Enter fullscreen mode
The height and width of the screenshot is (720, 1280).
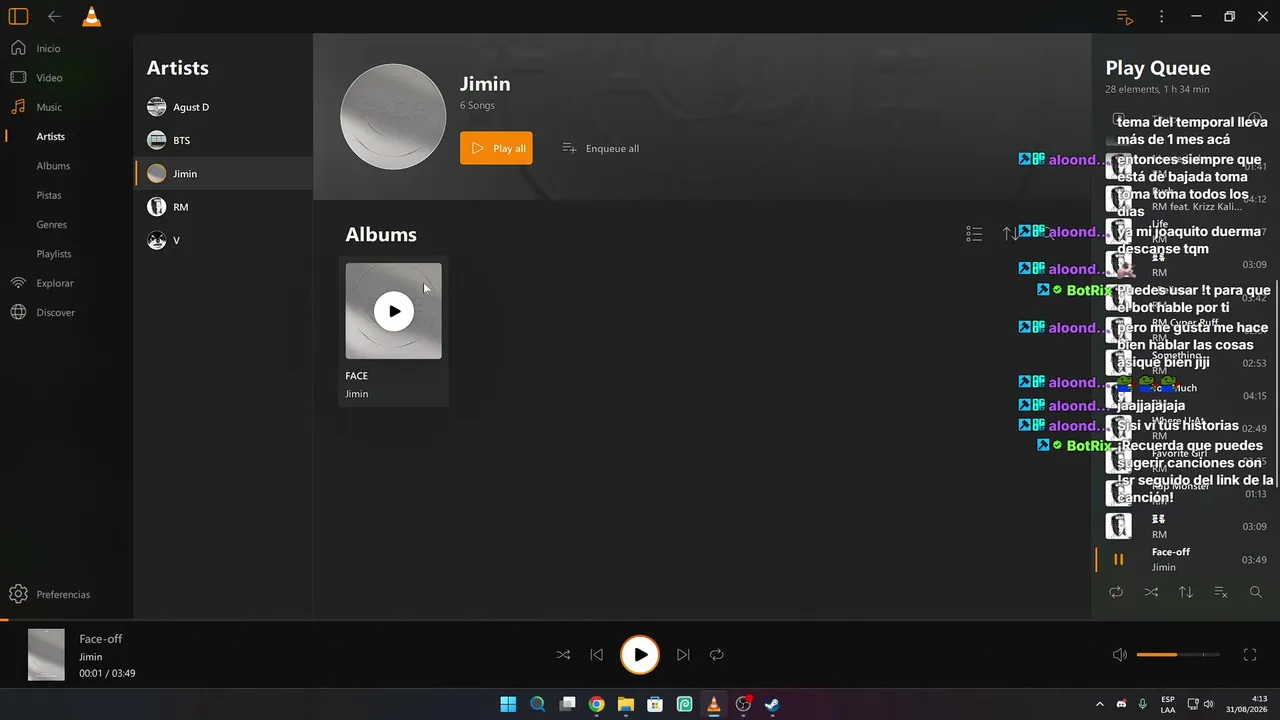coord(1249,655)
